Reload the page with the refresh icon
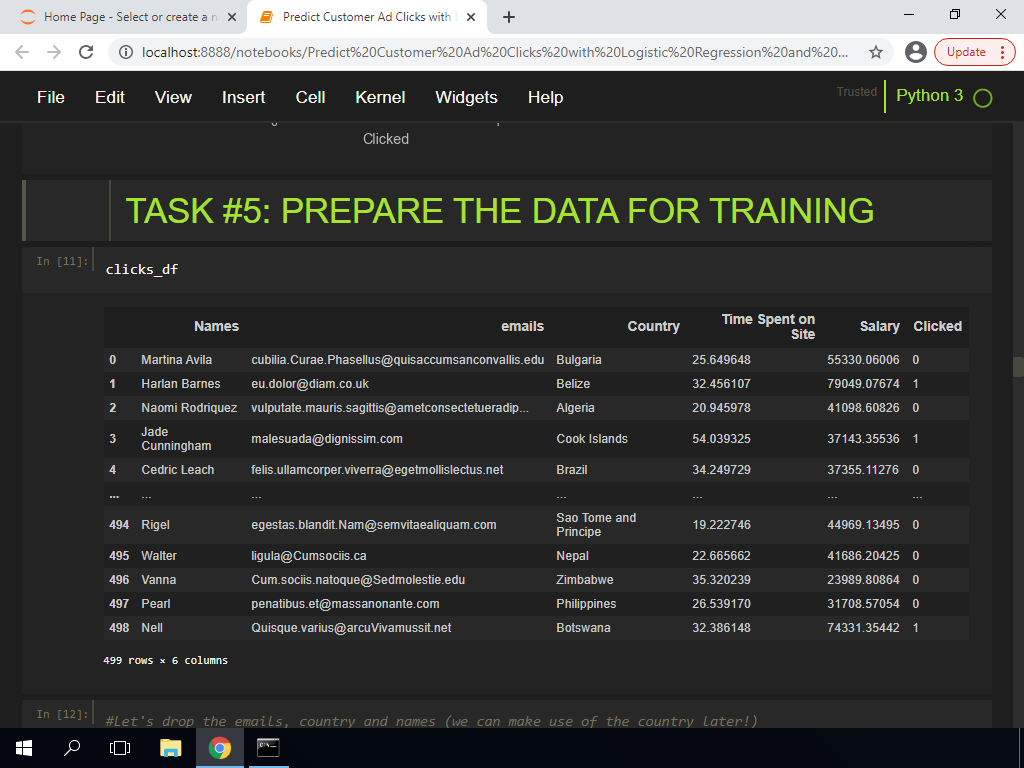The width and height of the screenshot is (1024, 768). point(86,52)
